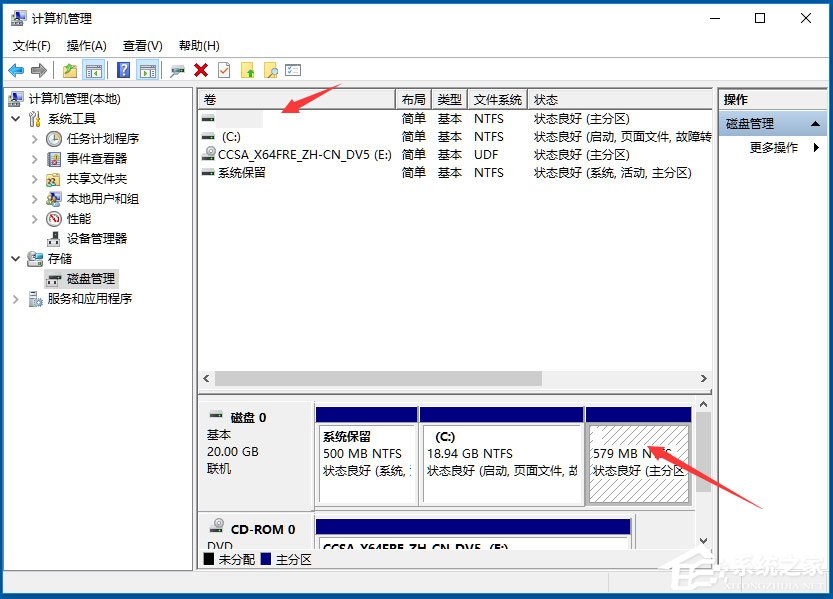Collapse the 存储 tree node
This screenshot has width=833, height=599.
tap(14, 258)
